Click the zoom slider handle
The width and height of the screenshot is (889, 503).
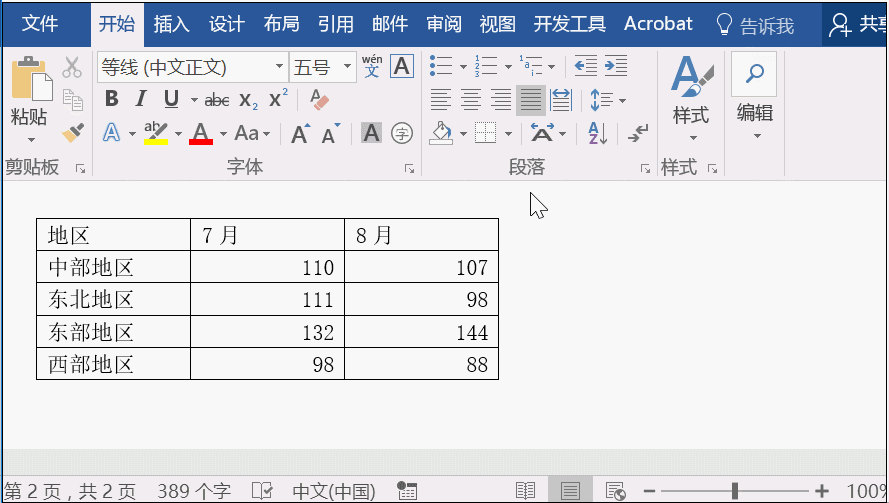[735, 491]
